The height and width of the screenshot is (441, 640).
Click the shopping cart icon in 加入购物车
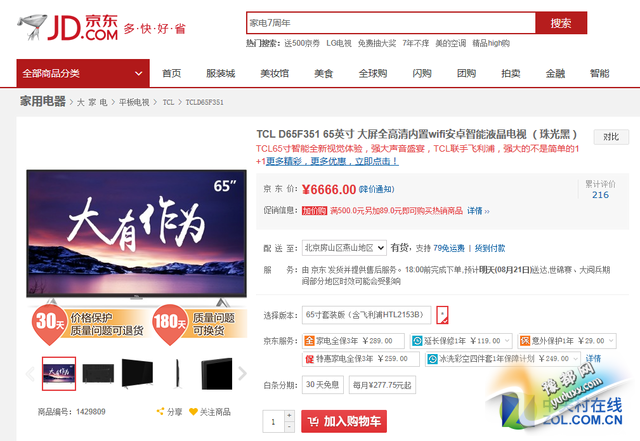click(x=313, y=422)
